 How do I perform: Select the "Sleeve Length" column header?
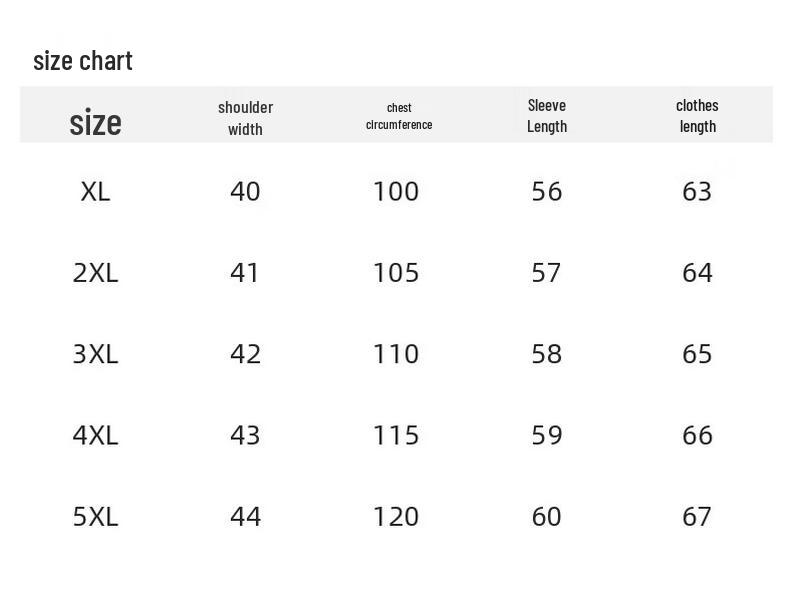point(547,115)
